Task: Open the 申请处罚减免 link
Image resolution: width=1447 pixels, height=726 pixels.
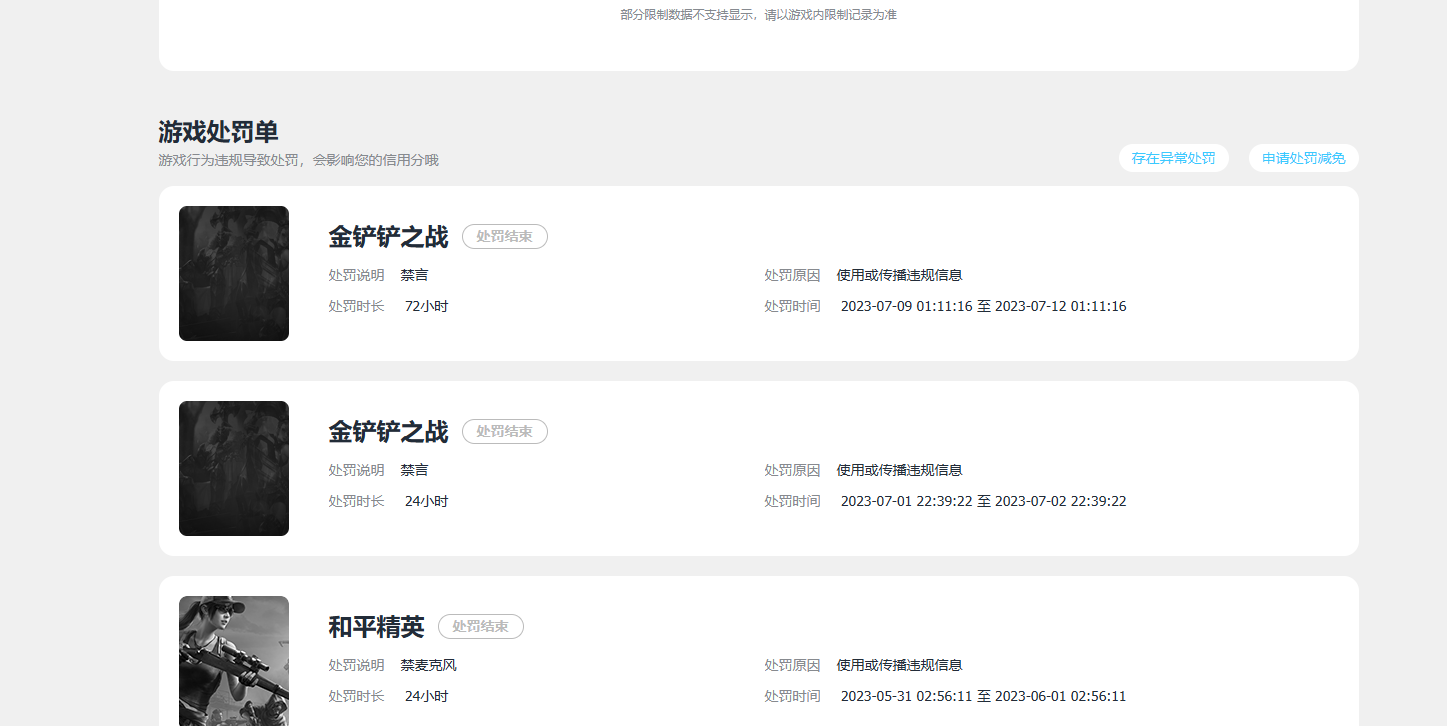Action: [1303, 158]
